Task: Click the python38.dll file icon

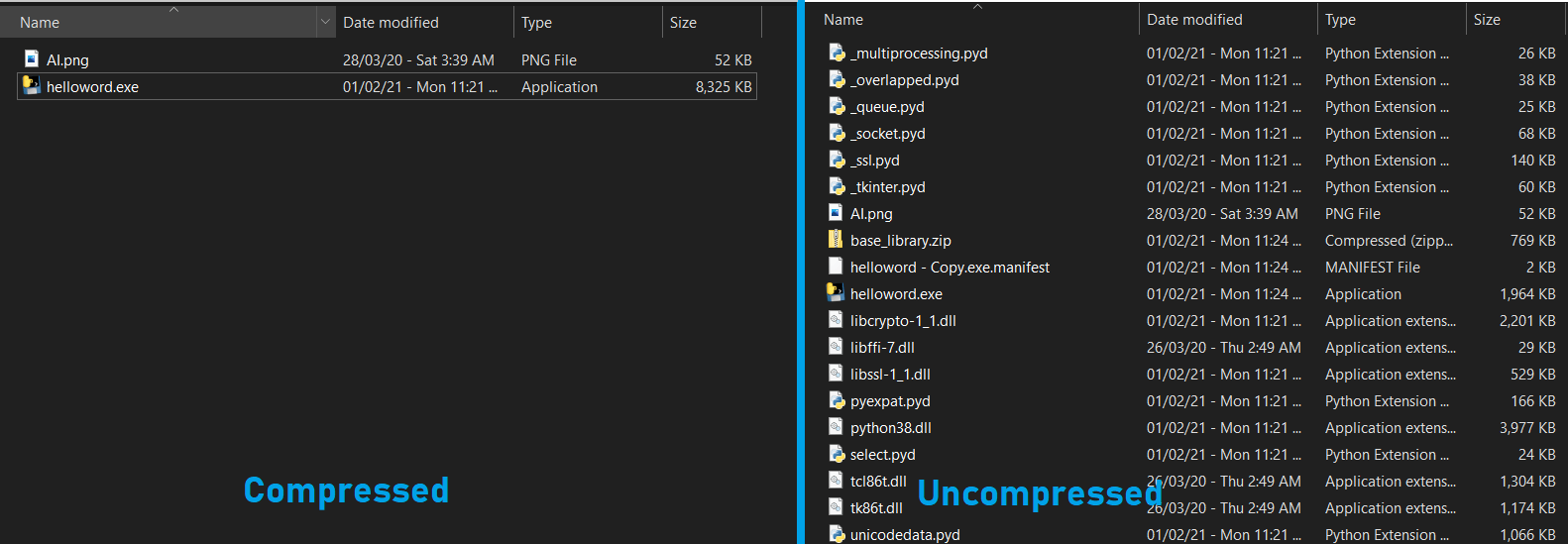Action: 837,427
